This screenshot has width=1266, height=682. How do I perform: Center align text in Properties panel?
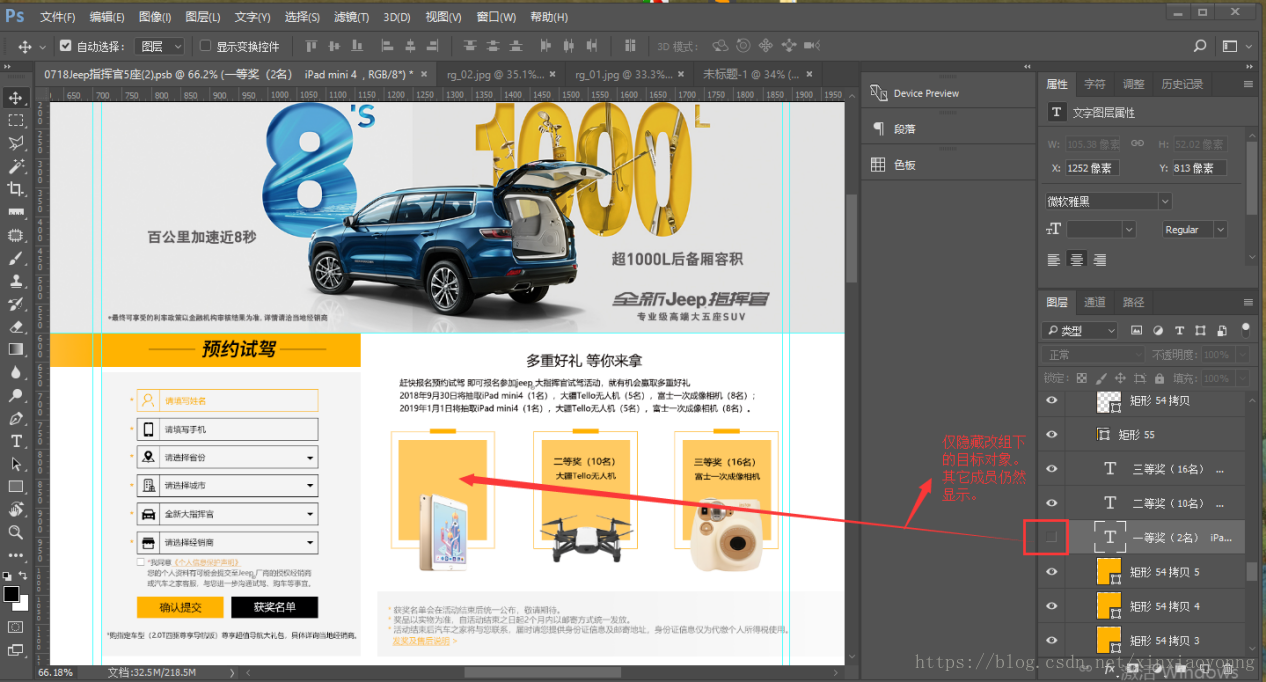pos(1076,259)
